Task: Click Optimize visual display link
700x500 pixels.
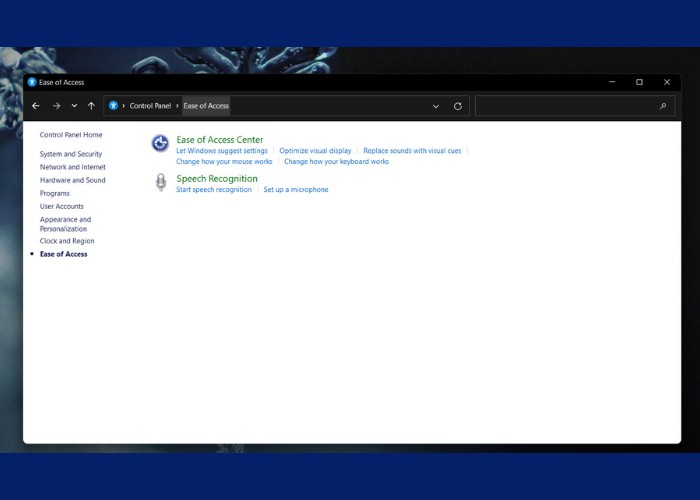Action: coord(315,151)
